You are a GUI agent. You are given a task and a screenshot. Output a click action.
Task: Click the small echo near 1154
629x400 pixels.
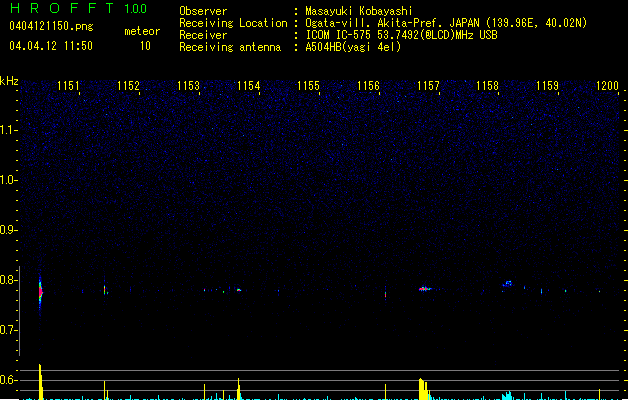click(239, 290)
